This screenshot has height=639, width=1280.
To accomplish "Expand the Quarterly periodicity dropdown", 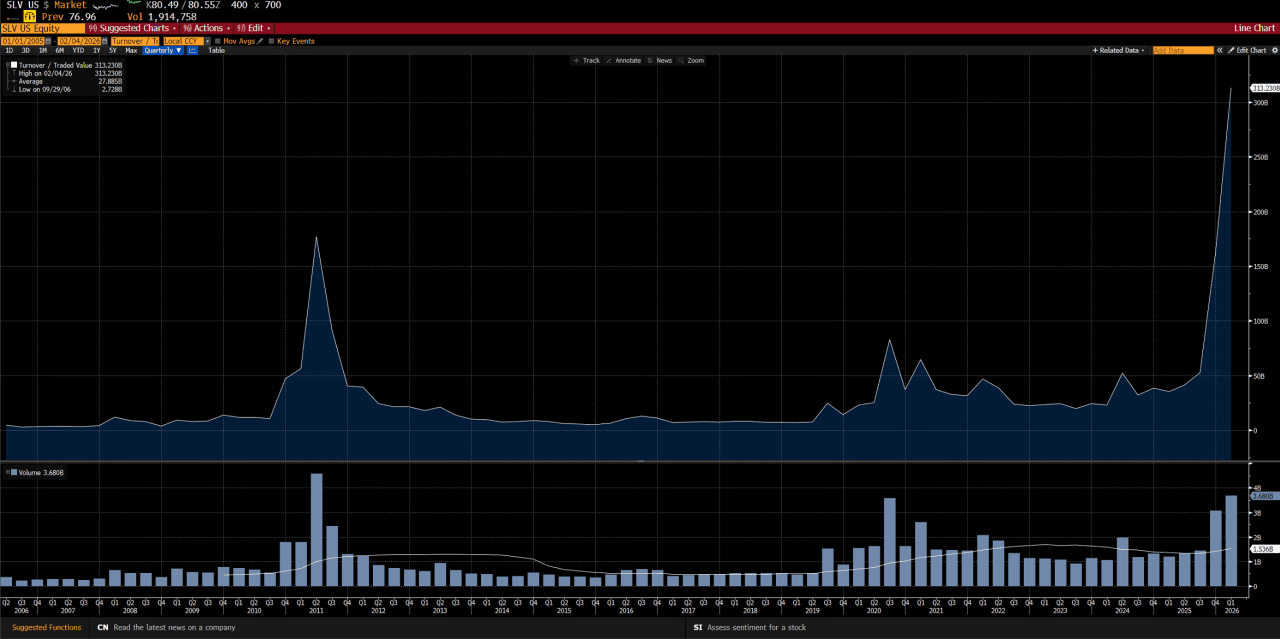I will pyautogui.click(x=163, y=50).
